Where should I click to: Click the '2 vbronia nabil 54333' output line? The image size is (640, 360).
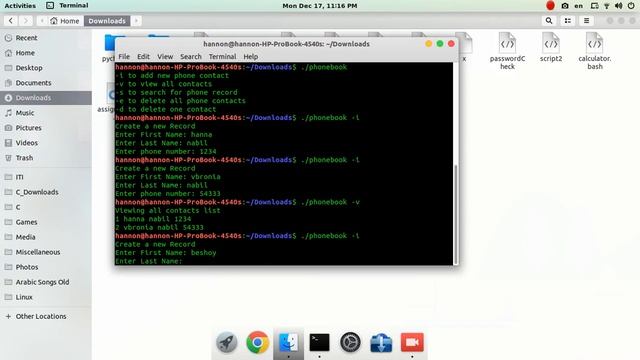[159, 227]
